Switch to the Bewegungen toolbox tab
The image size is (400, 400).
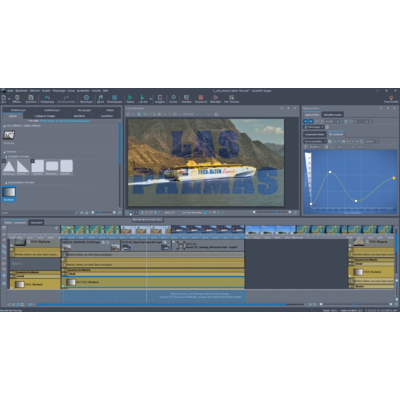coord(84,110)
